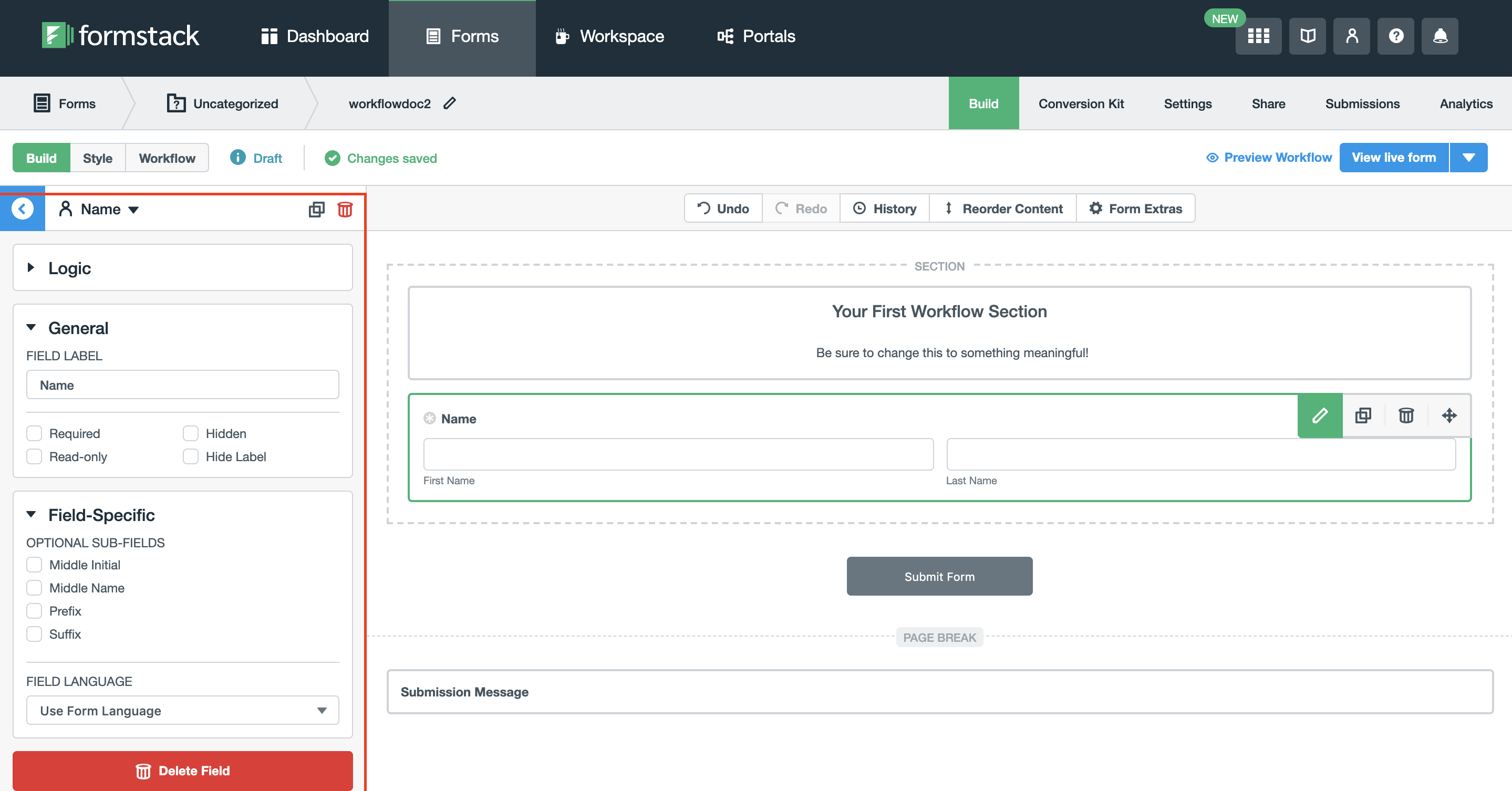Click the red trash icon in sidebar header

(x=345, y=210)
